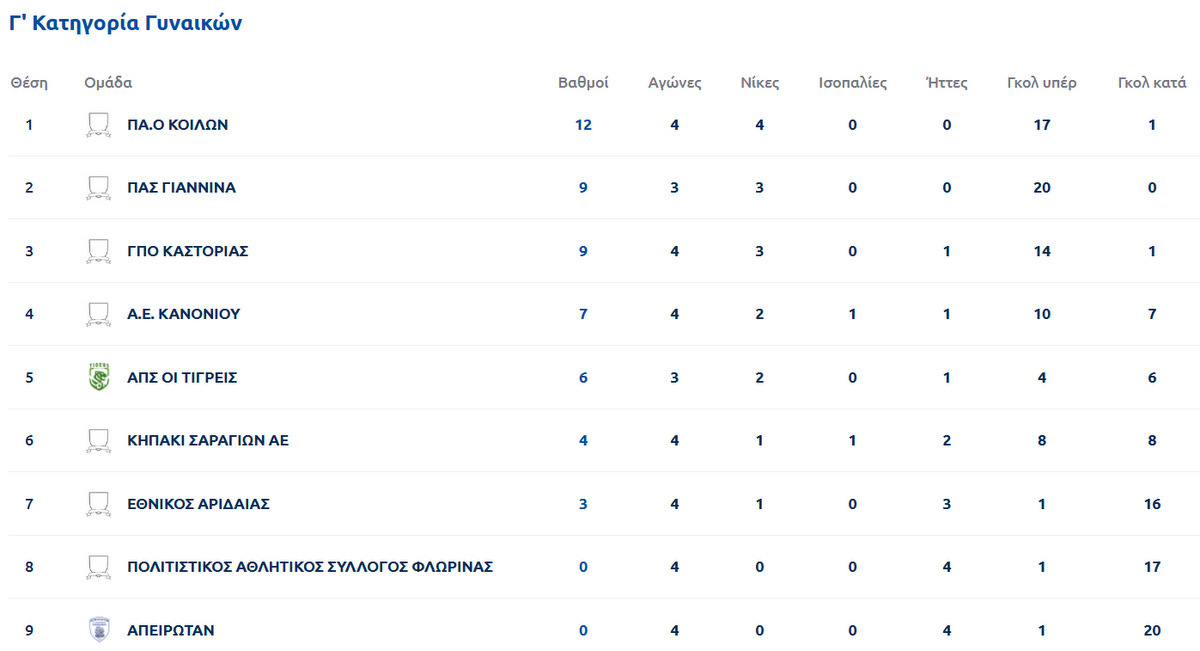The width and height of the screenshot is (1200, 651).
Task: Click the Γκολ υπέρ column header
Action: 1042,83
